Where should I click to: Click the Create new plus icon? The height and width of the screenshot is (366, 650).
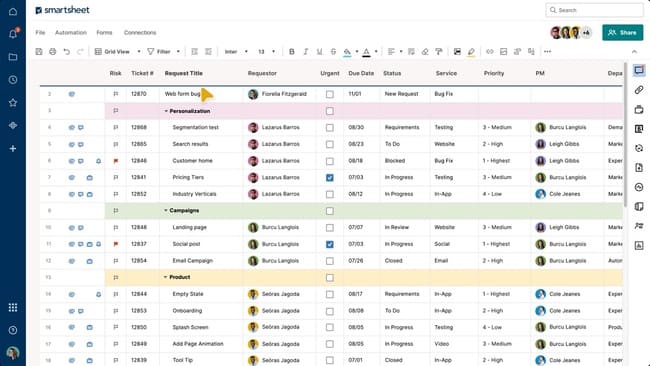(x=13, y=148)
